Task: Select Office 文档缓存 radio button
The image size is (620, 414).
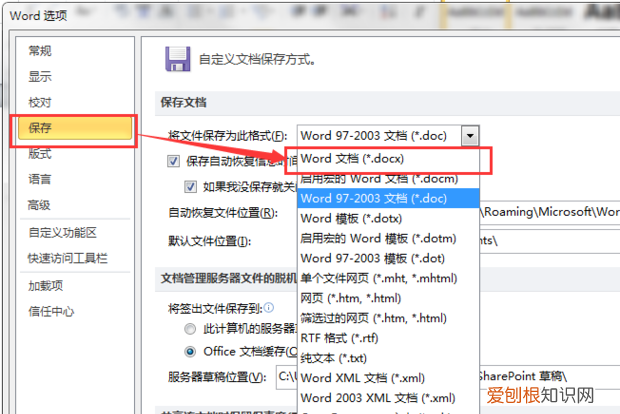Action: [190, 351]
